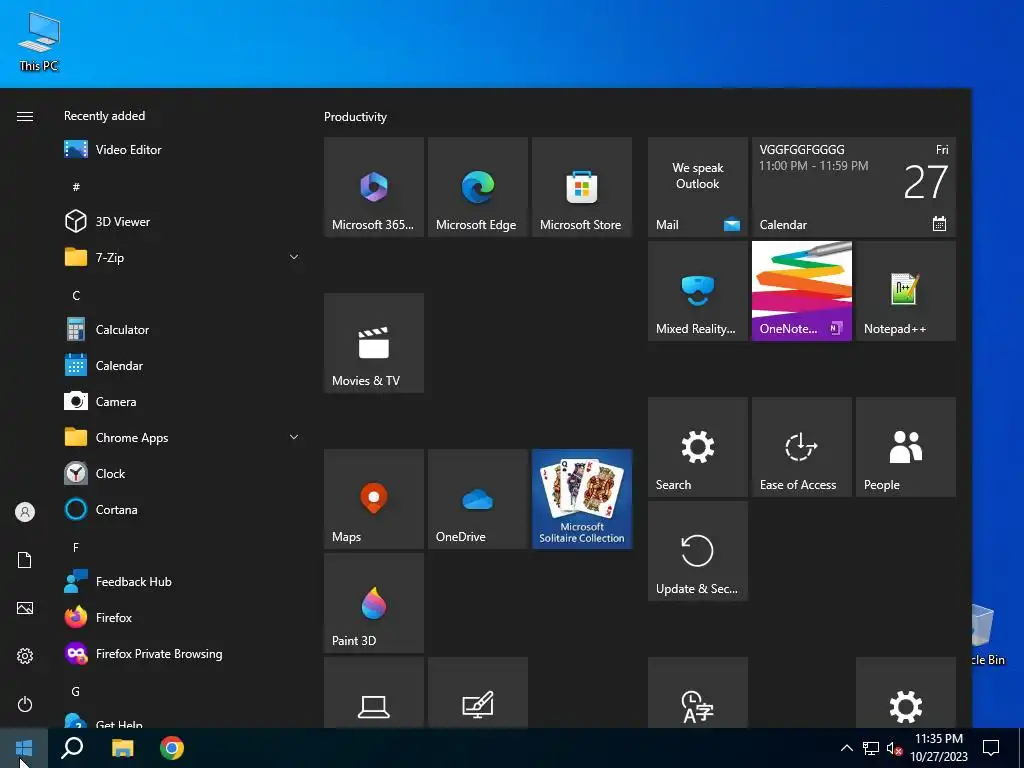Open the gear tile in the bottom row
This screenshot has height=768, width=1024.
point(906,692)
